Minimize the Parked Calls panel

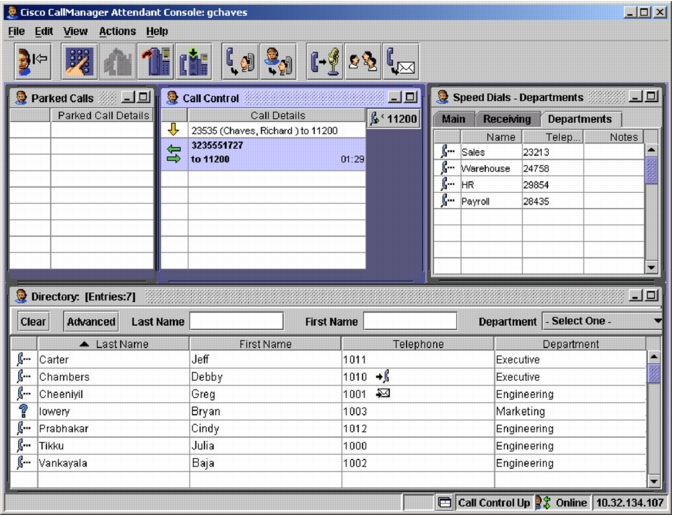128,97
